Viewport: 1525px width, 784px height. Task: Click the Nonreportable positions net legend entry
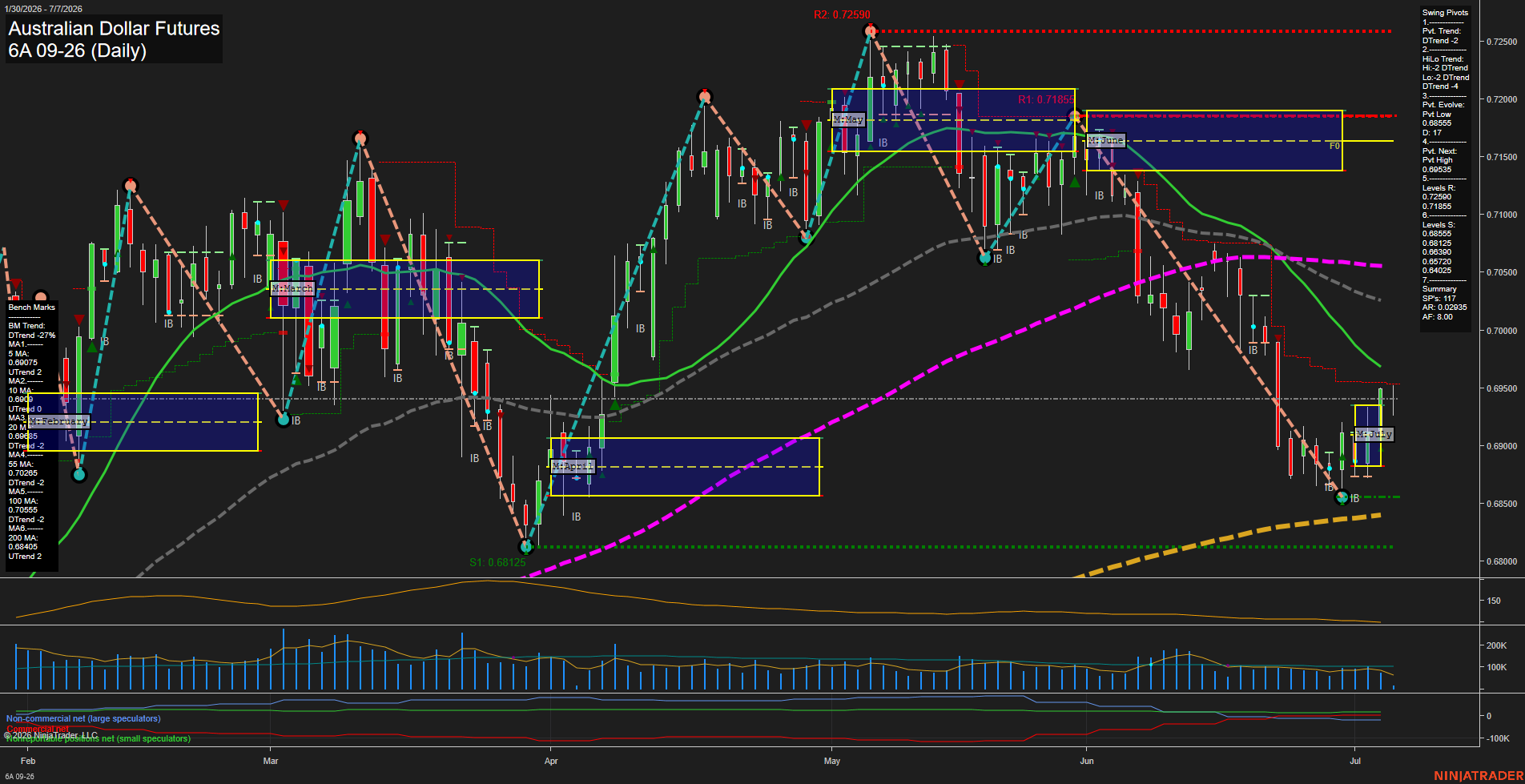[99, 739]
